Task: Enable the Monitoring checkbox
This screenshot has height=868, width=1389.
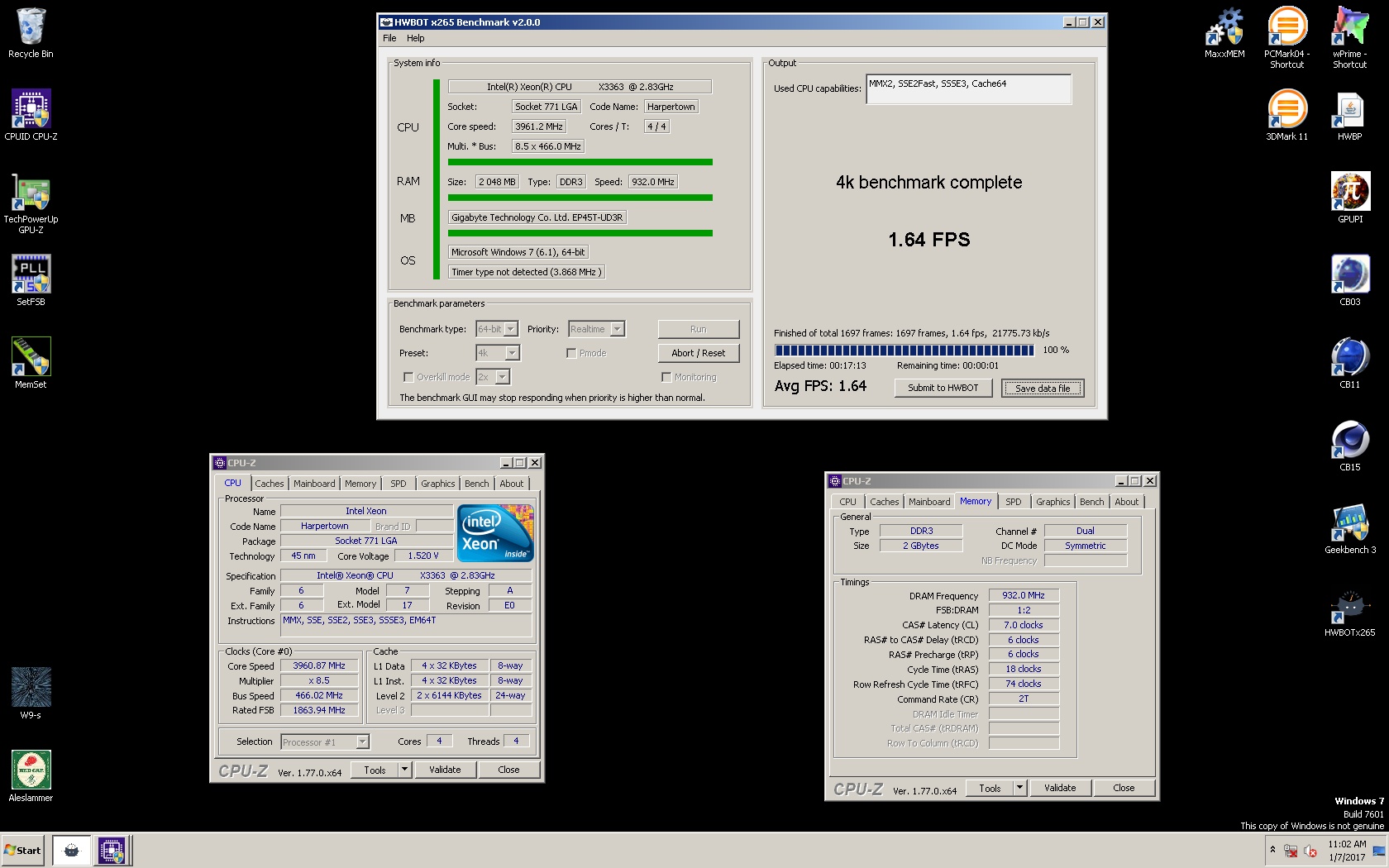Action: (x=666, y=377)
